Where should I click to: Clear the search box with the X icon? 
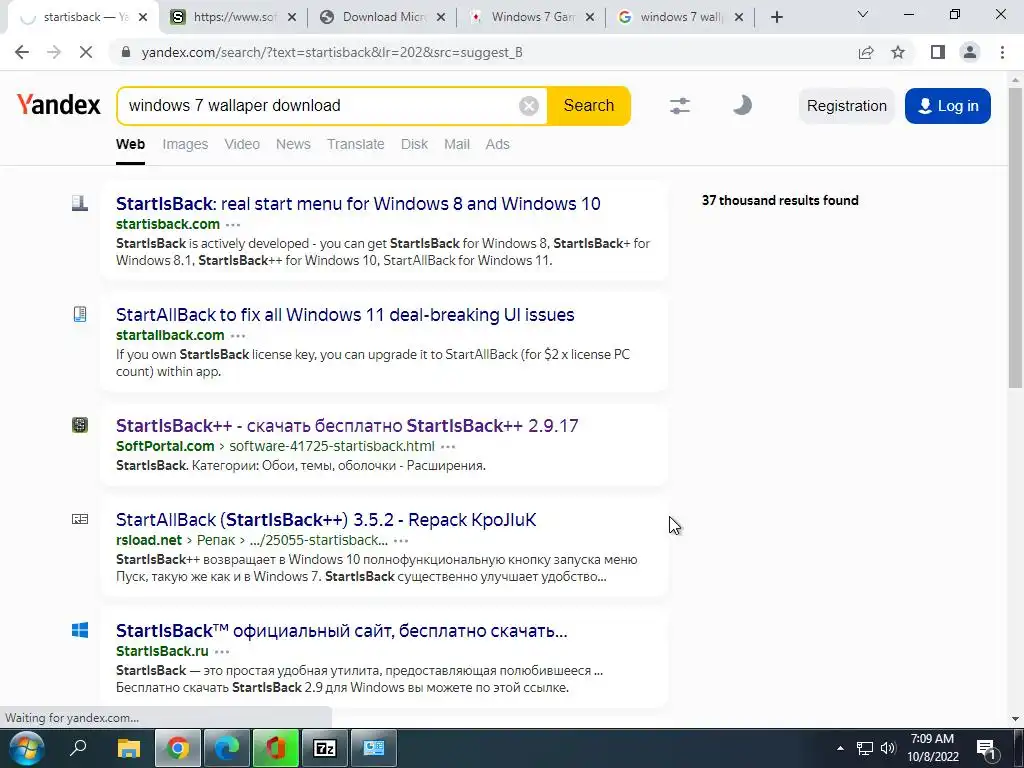[528, 106]
